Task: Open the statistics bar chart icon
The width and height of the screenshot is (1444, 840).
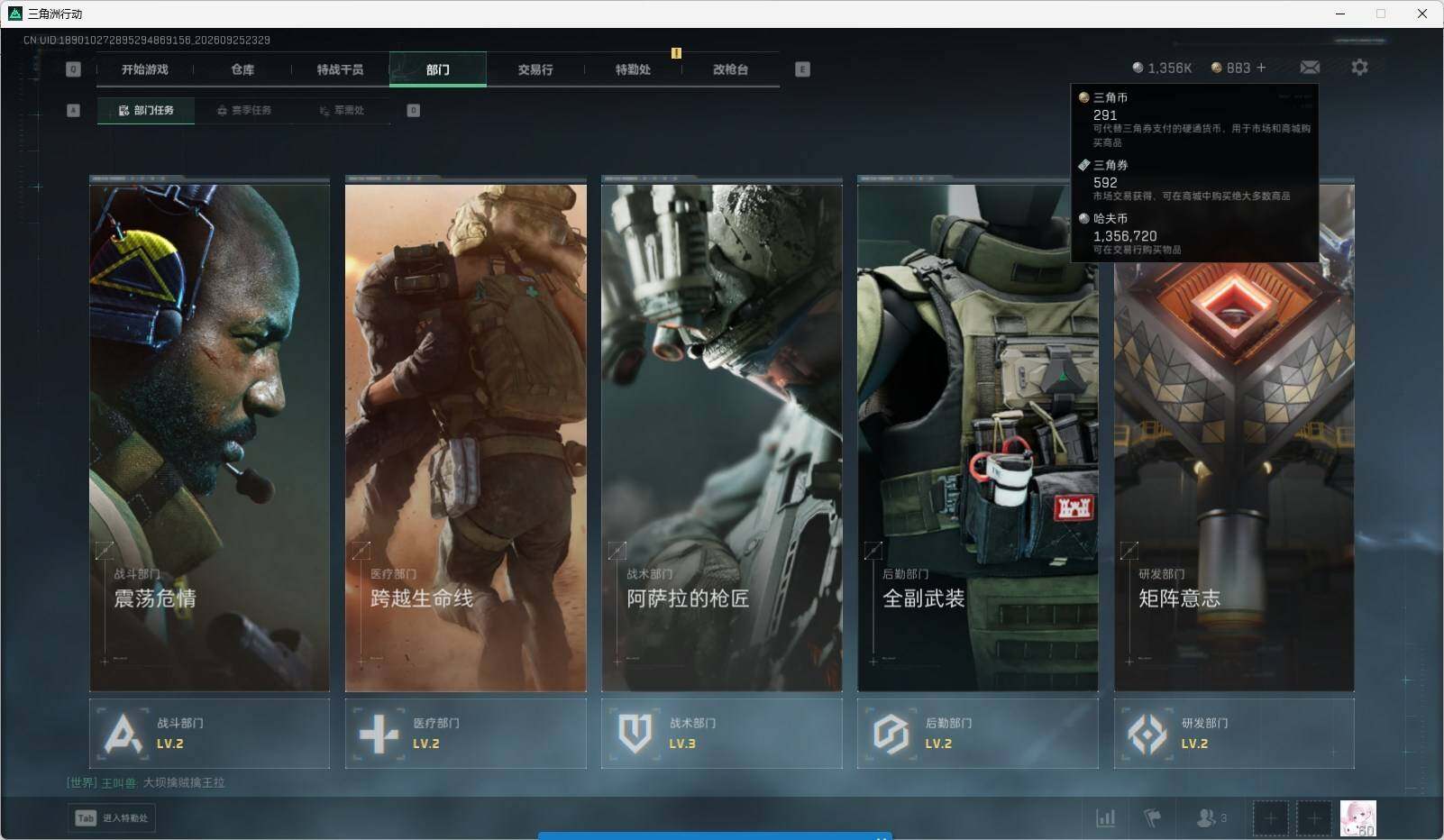Action: click(x=1105, y=817)
